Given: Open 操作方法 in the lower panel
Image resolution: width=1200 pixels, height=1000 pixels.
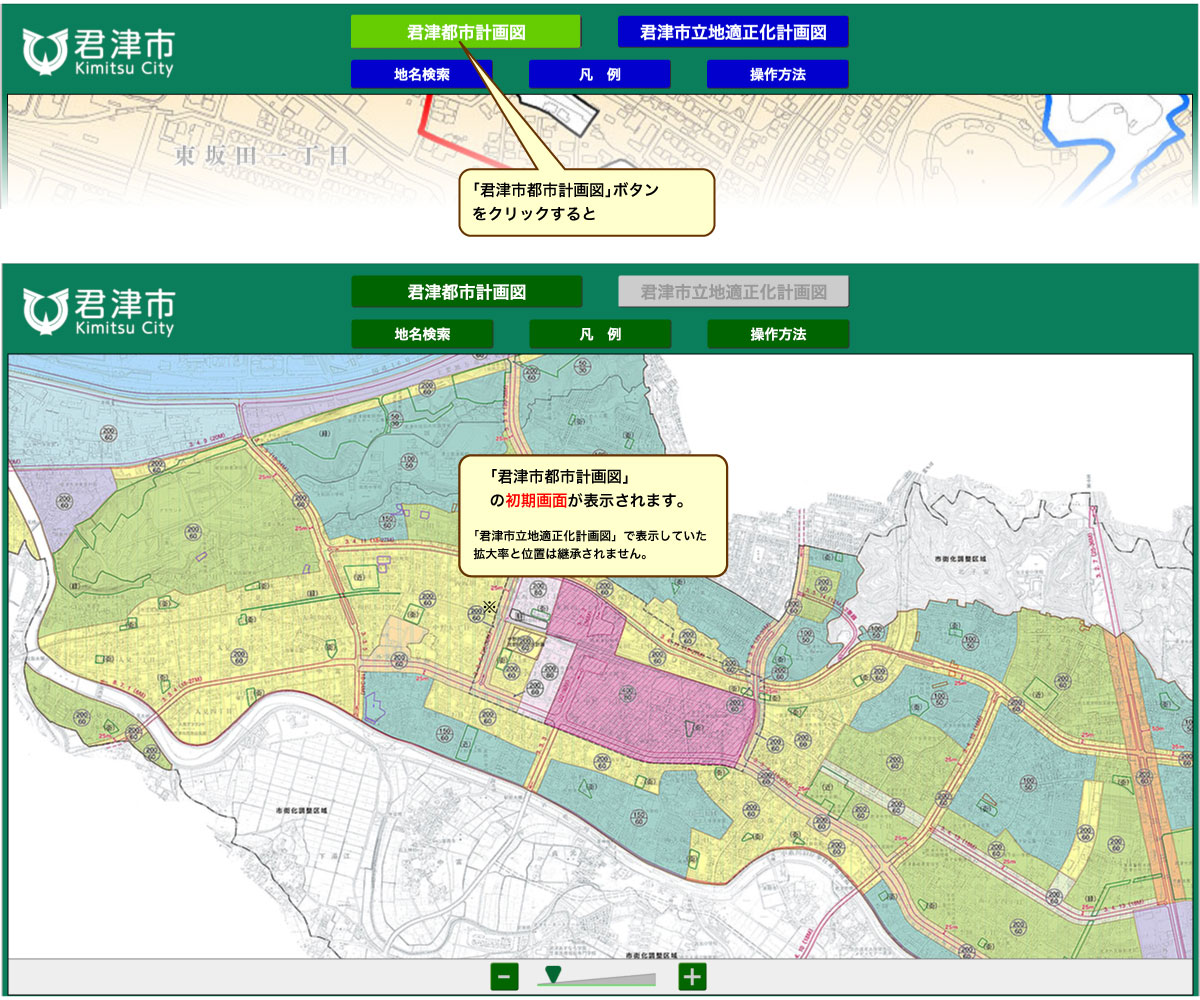Looking at the screenshot, I should [777, 334].
